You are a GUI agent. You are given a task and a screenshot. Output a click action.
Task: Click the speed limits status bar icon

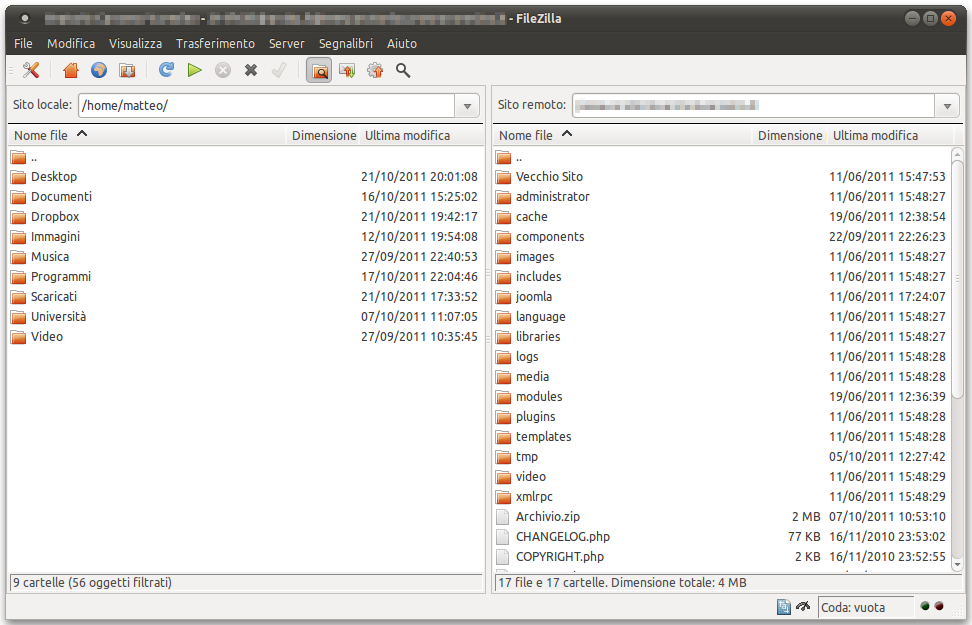tap(803, 606)
